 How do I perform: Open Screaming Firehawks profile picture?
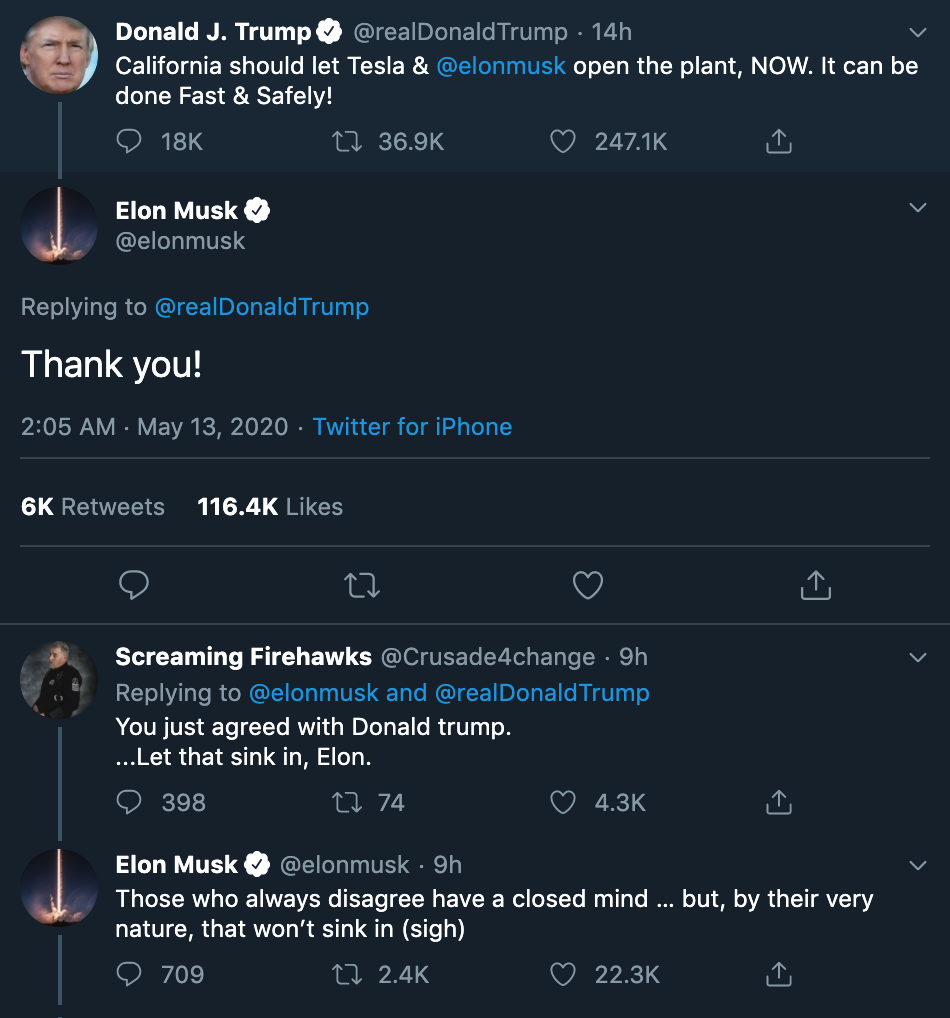(59, 680)
